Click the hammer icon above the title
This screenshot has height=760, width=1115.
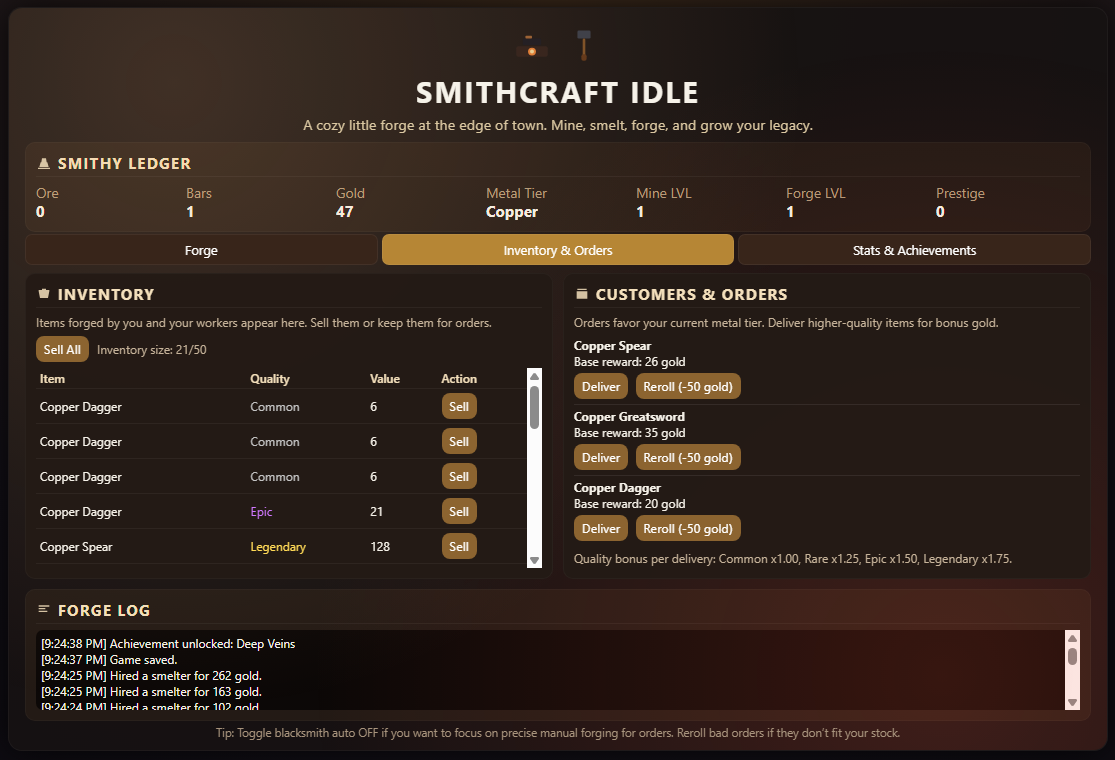click(584, 45)
